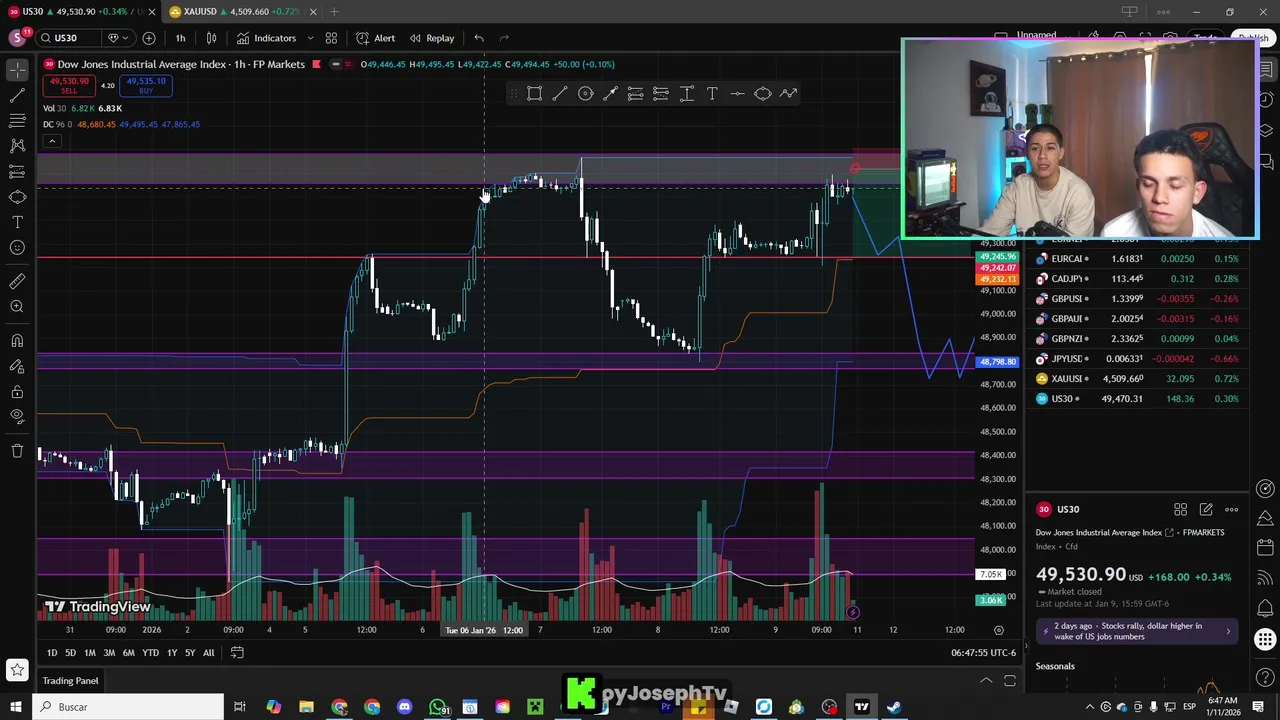Select rectangle tool in favorites drawing toolbar
The width and height of the screenshot is (1280, 720).
point(534,94)
